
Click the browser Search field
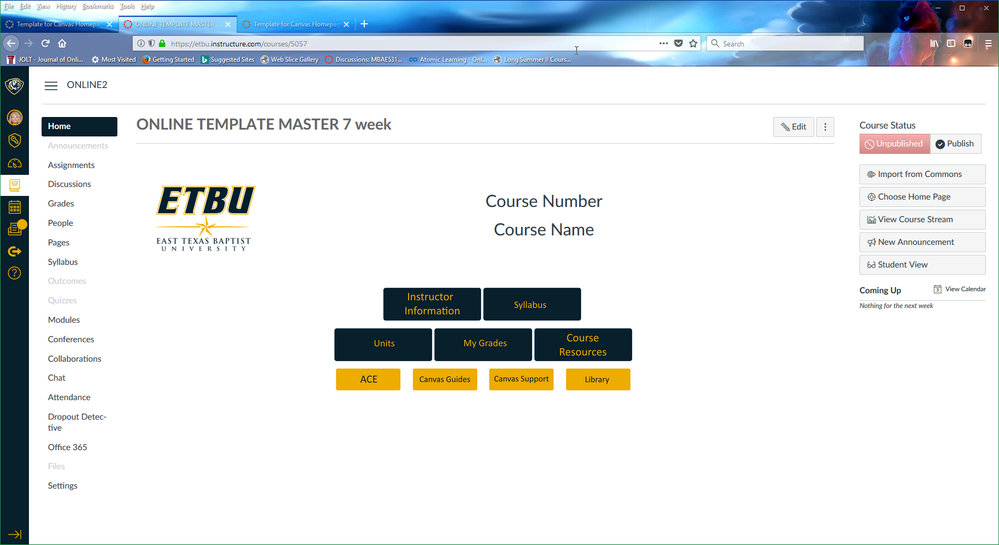[x=785, y=43]
